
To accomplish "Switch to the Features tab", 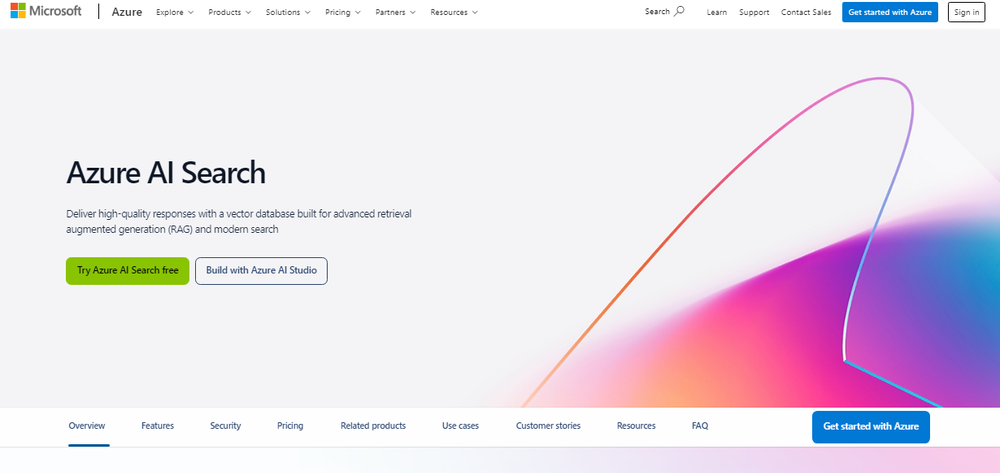I will click(x=158, y=426).
